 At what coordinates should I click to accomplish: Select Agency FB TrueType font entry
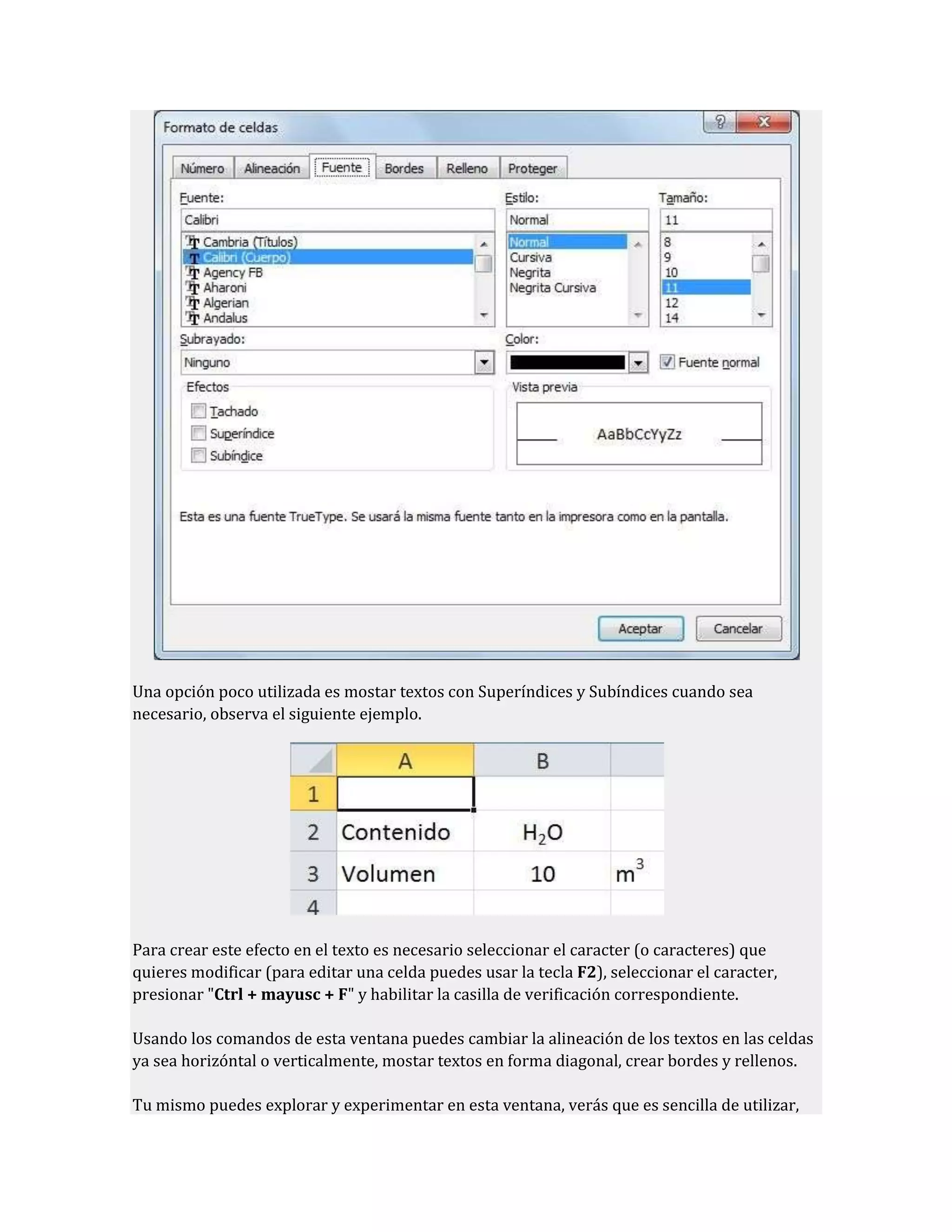(x=232, y=273)
